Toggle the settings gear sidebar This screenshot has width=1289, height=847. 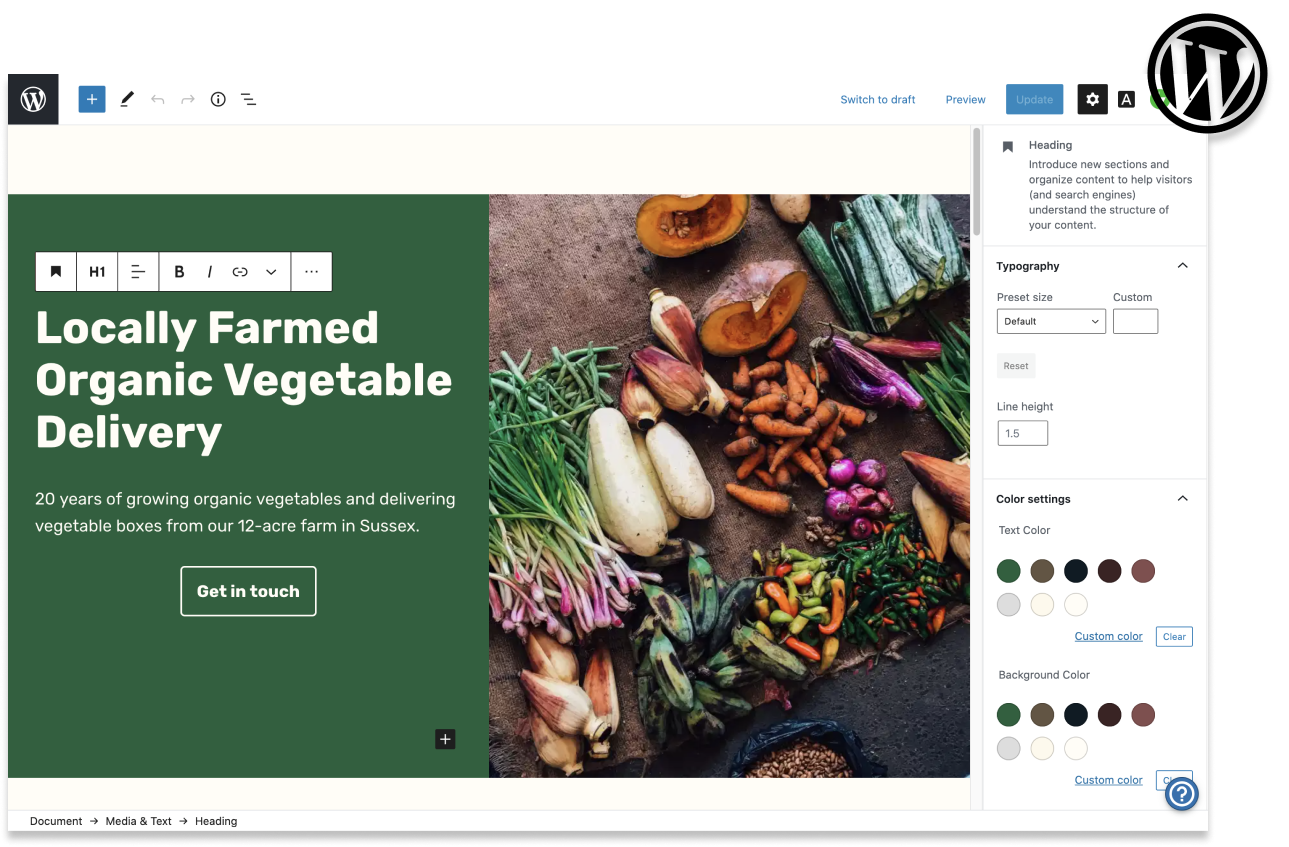pyautogui.click(x=1092, y=99)
